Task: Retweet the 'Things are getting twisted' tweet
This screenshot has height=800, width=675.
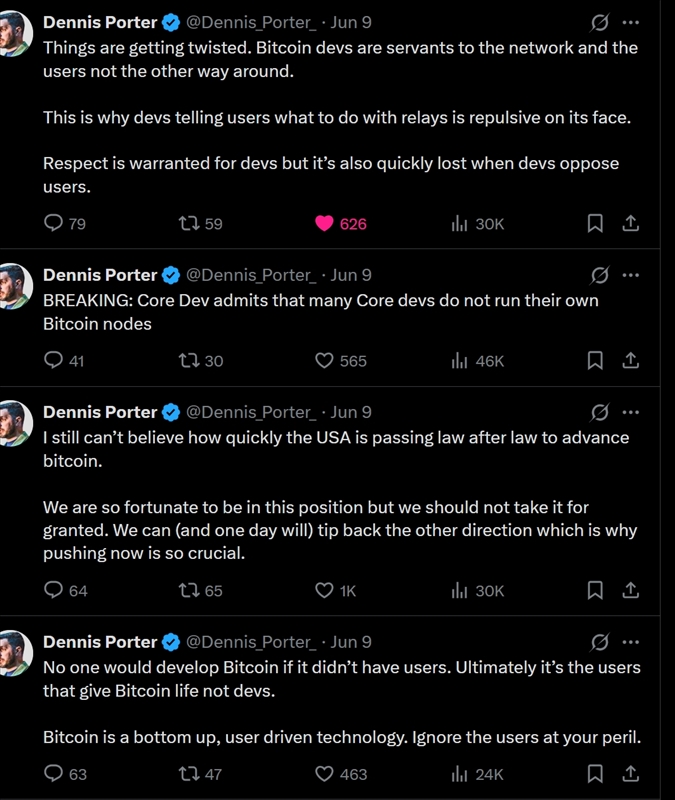Action: tap(187, 224)
